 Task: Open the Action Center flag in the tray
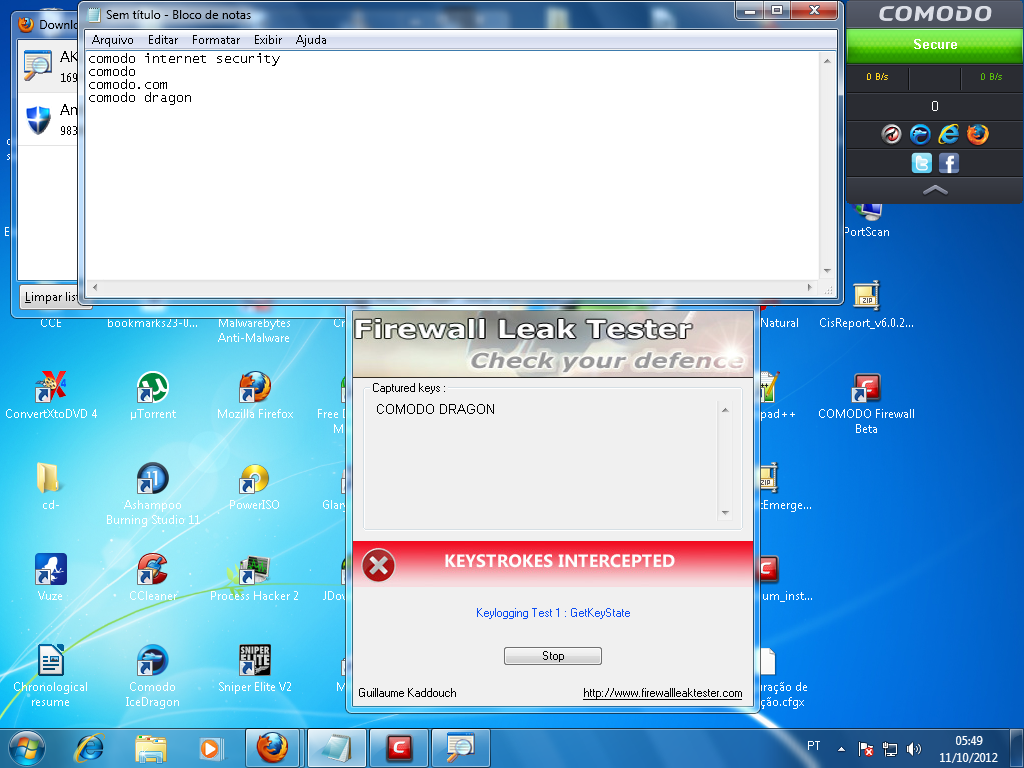[865, 749]
